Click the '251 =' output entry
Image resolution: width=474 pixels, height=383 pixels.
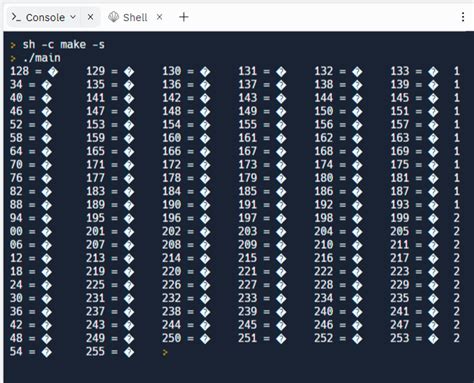click(262, 338)
